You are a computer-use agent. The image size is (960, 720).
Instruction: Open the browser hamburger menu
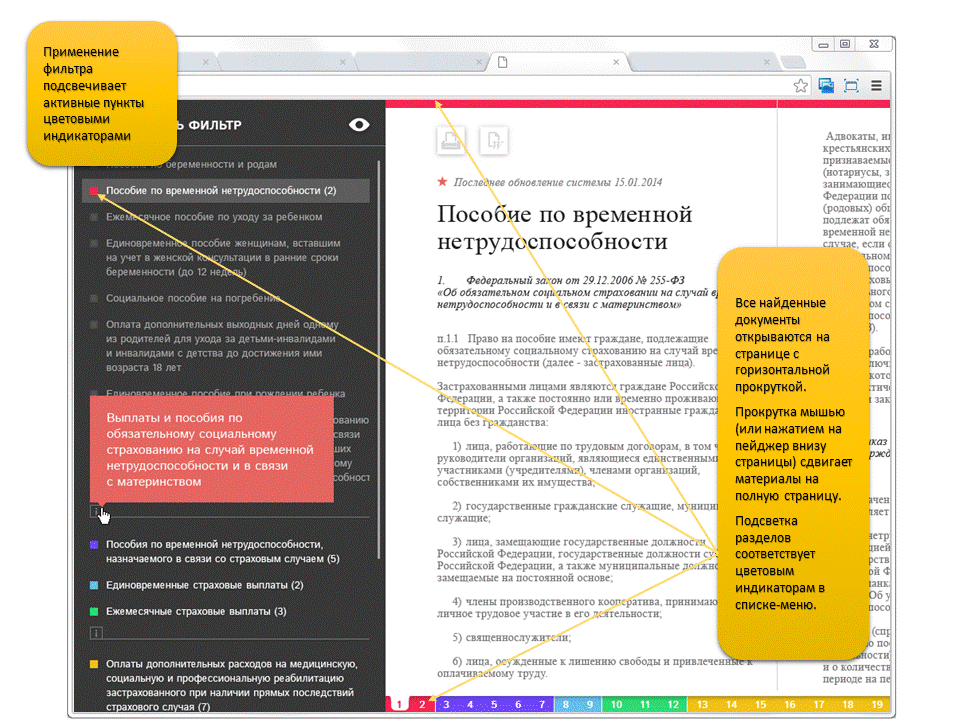(x=876, y=86)
